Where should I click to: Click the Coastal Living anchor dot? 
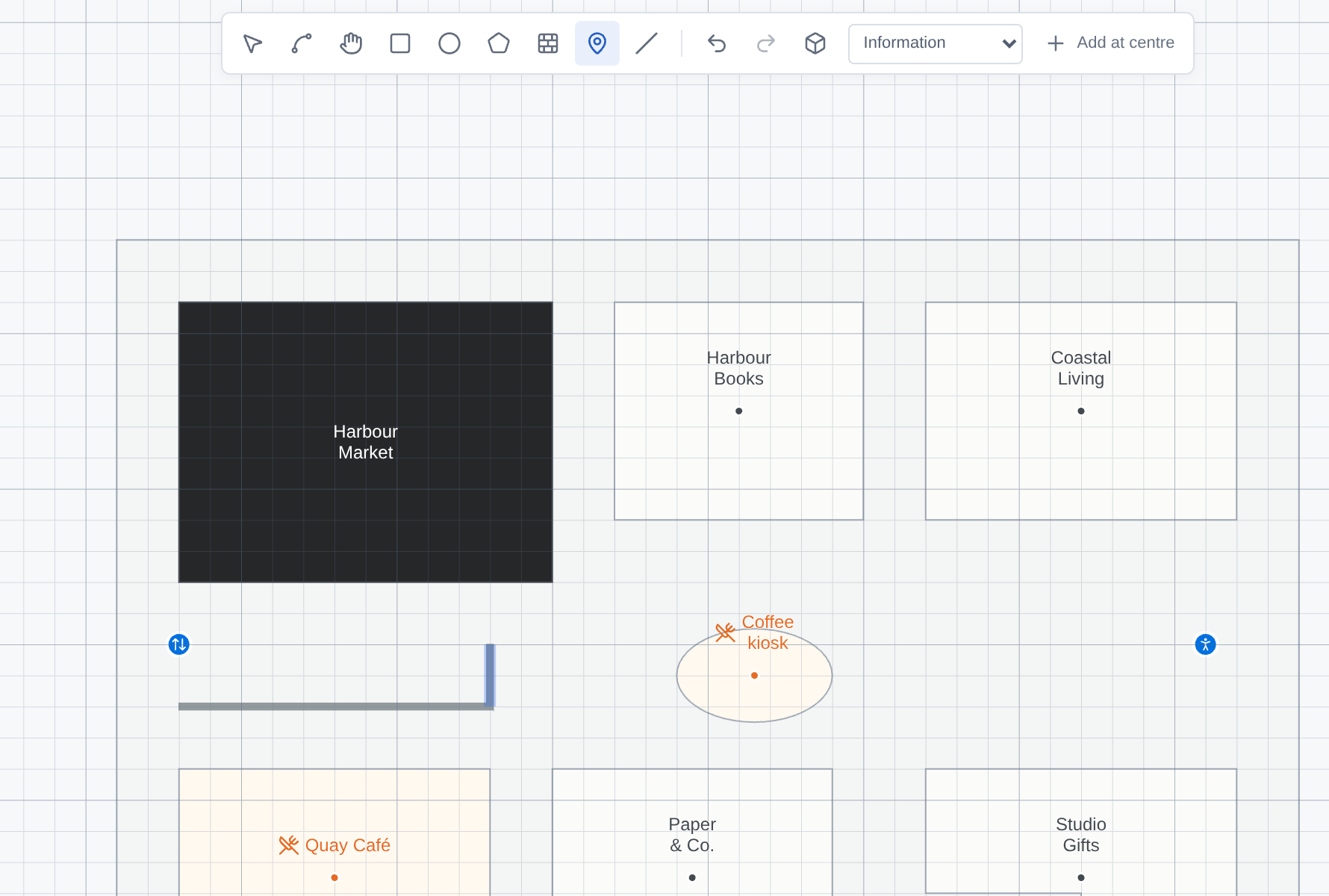coord(1081,411)
